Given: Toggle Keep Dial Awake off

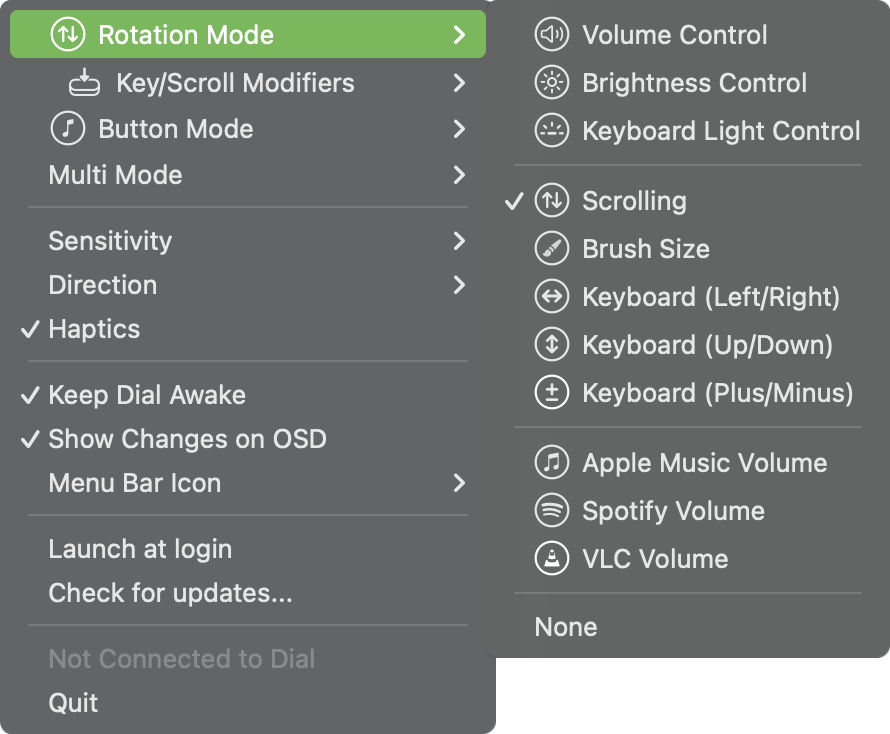Looking at the screenshot, I should [x=147, y=395].
